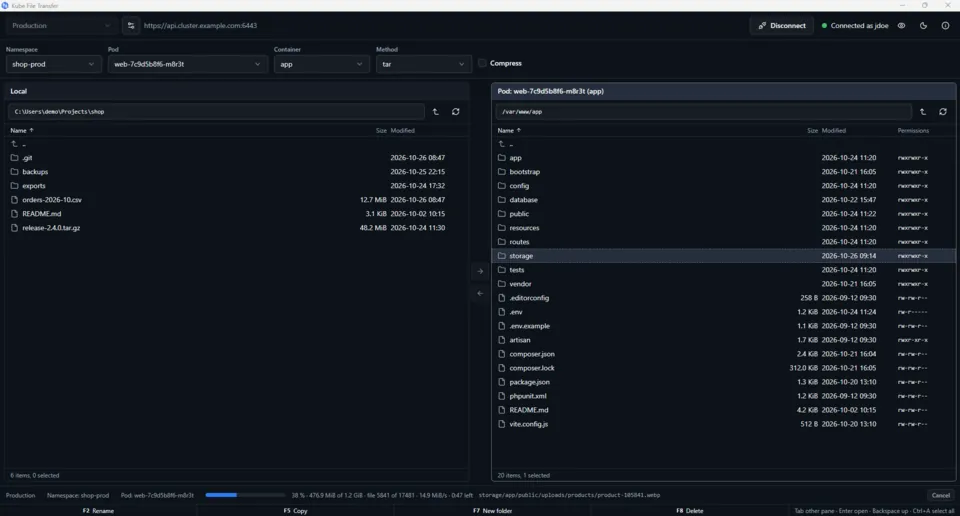The height and width of the screenshot is (516, 960).
Task: Select the exports folder icon
Action: click(14, 186)
